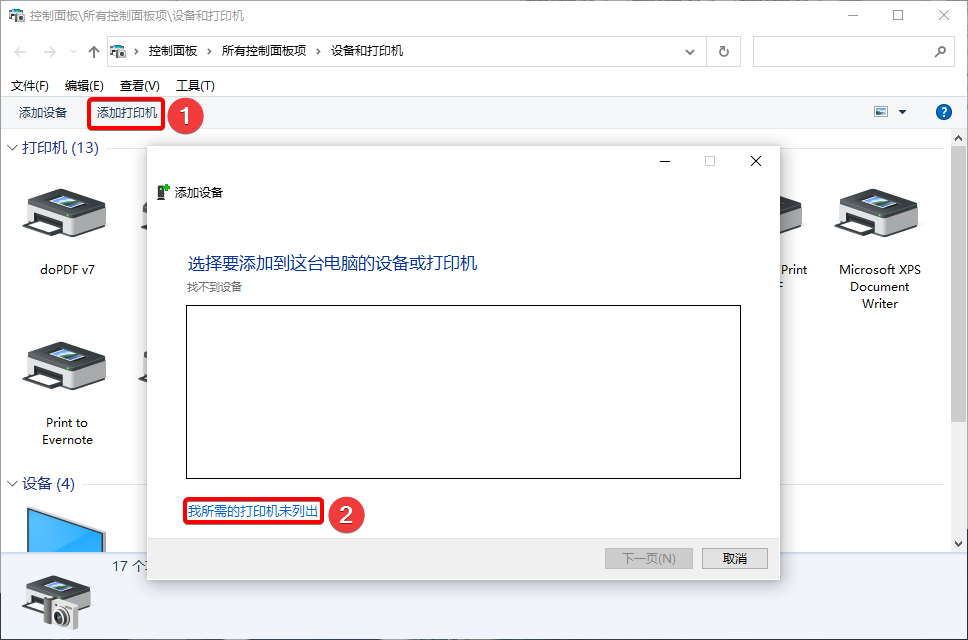Click the scrollbar up arrow

pyautogui.click(x=958, y=138)
